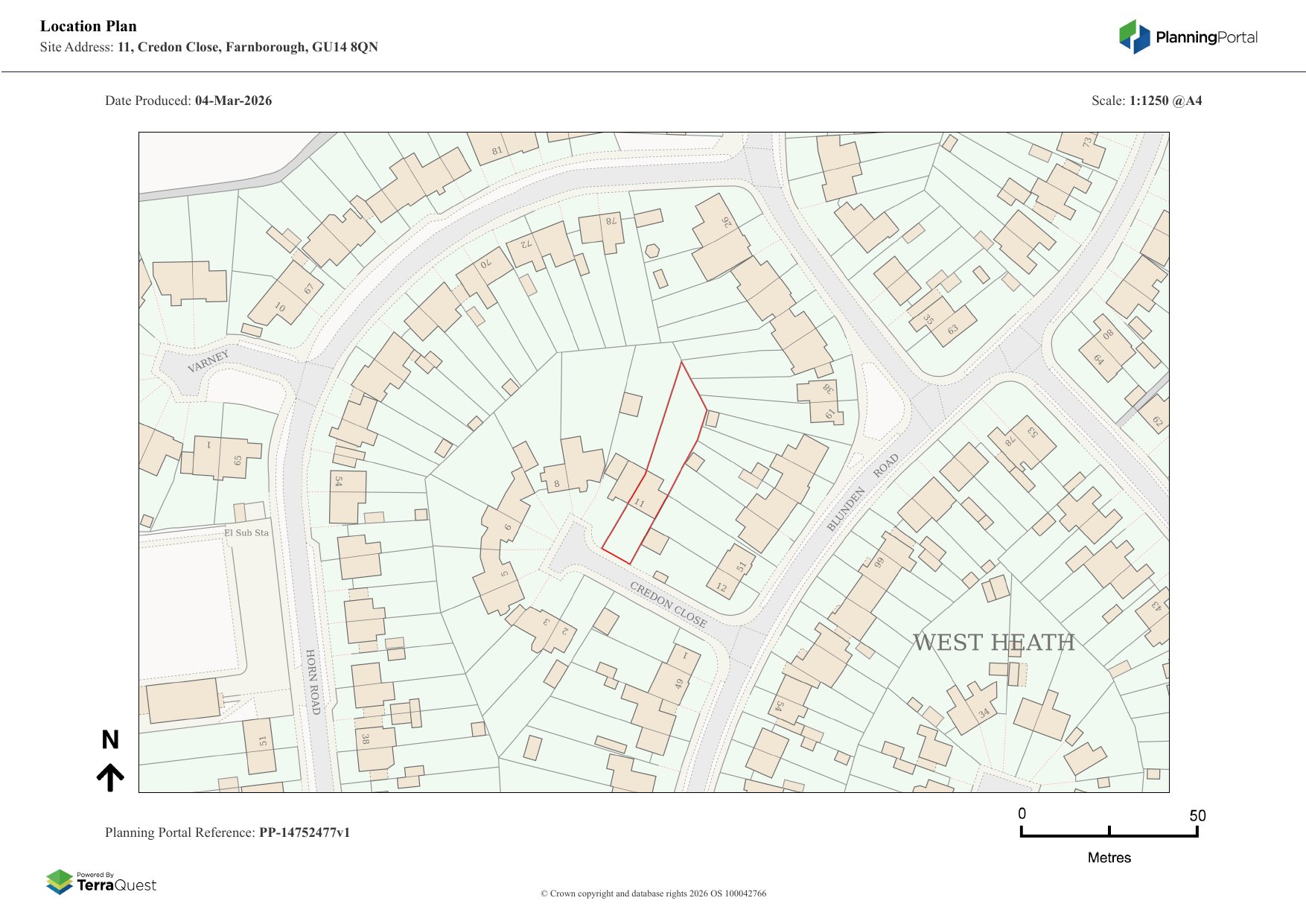Click the TerraQuest logo
Image resolution: width=1306 pixels, height=924 pixels.
[x=101, y=882]
